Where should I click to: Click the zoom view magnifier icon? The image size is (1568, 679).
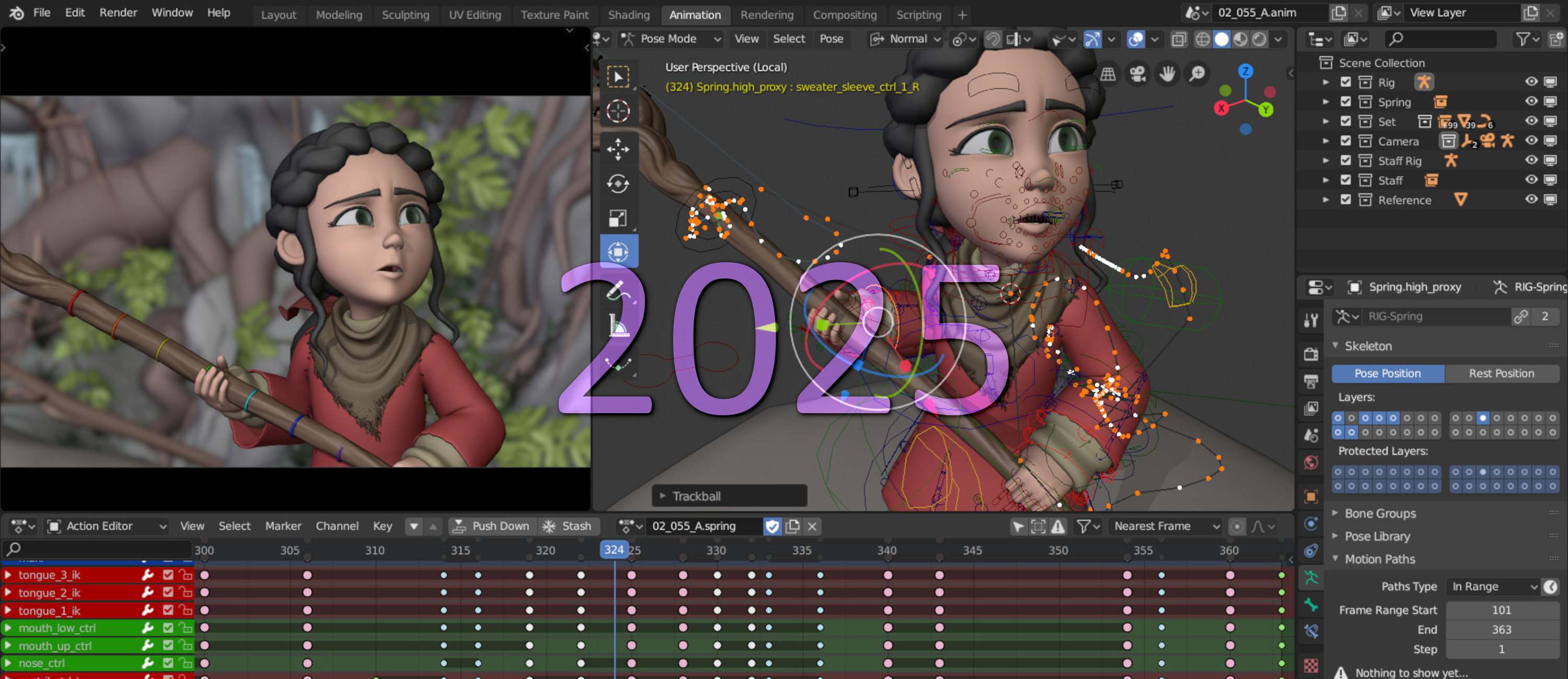[x=1197, y=74]
